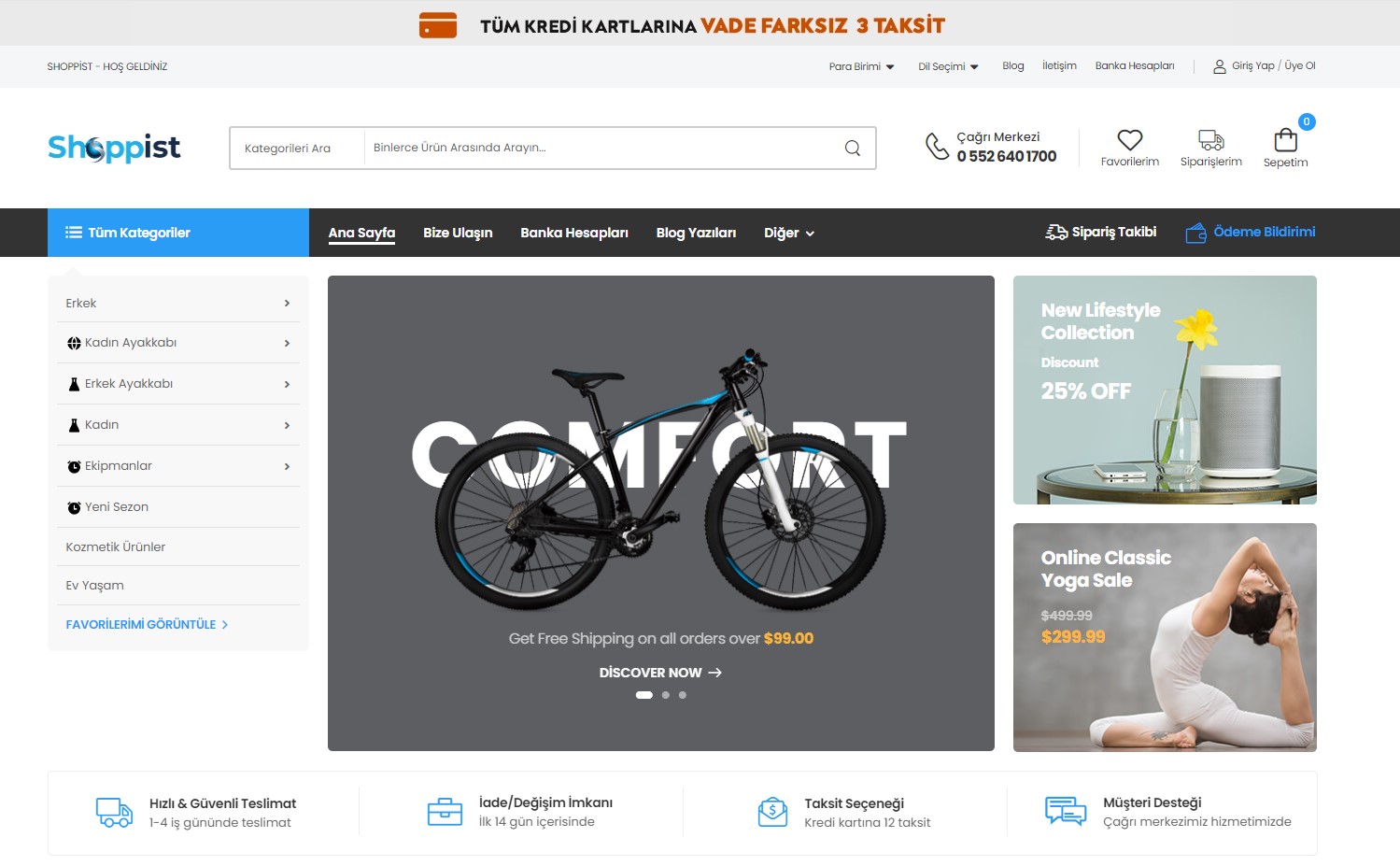Open the Siparişlerim truck icon
The height and width of the screenshot is (866, 1400).
[x=1210, y=140]
